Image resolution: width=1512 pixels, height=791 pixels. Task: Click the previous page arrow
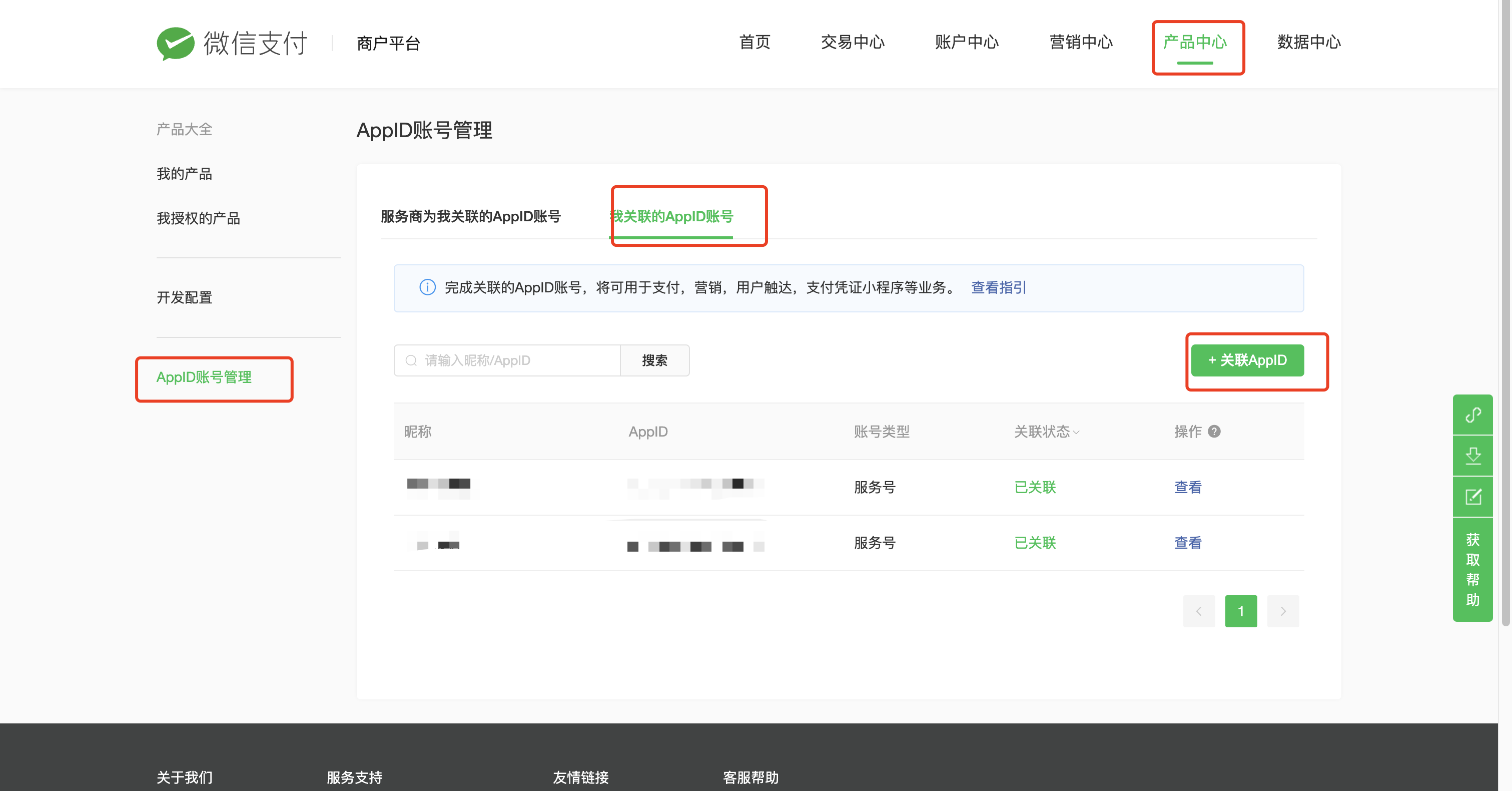tap(1199, 611)
